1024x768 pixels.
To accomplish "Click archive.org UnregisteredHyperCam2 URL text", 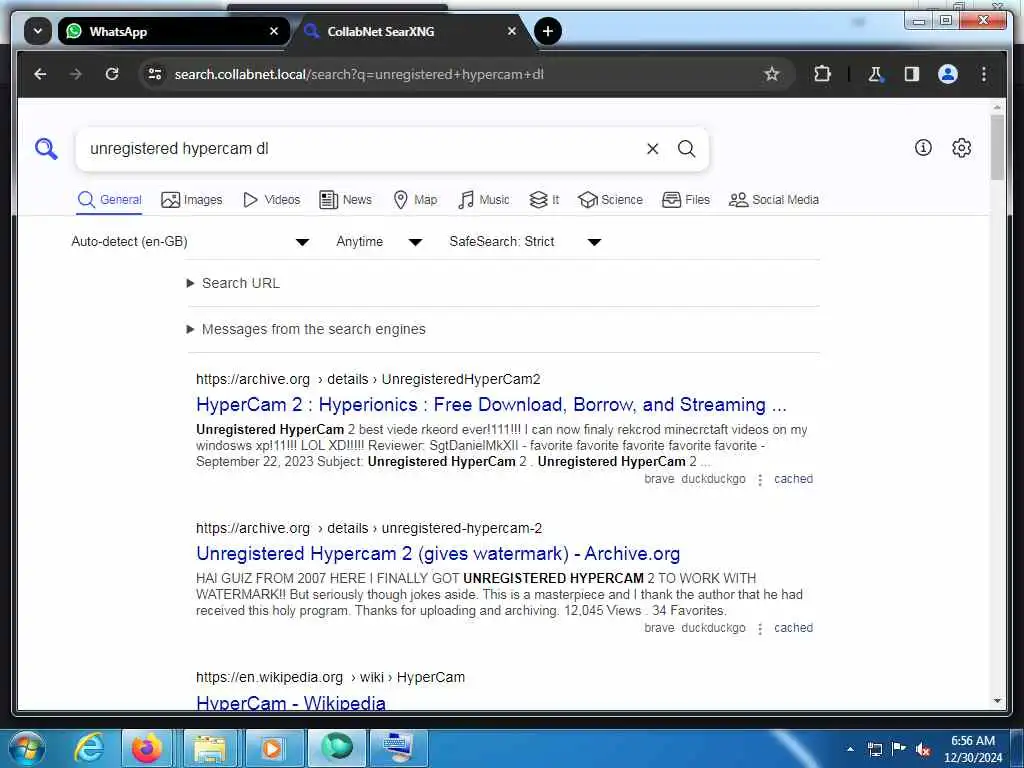I will (x=368, y=379).
